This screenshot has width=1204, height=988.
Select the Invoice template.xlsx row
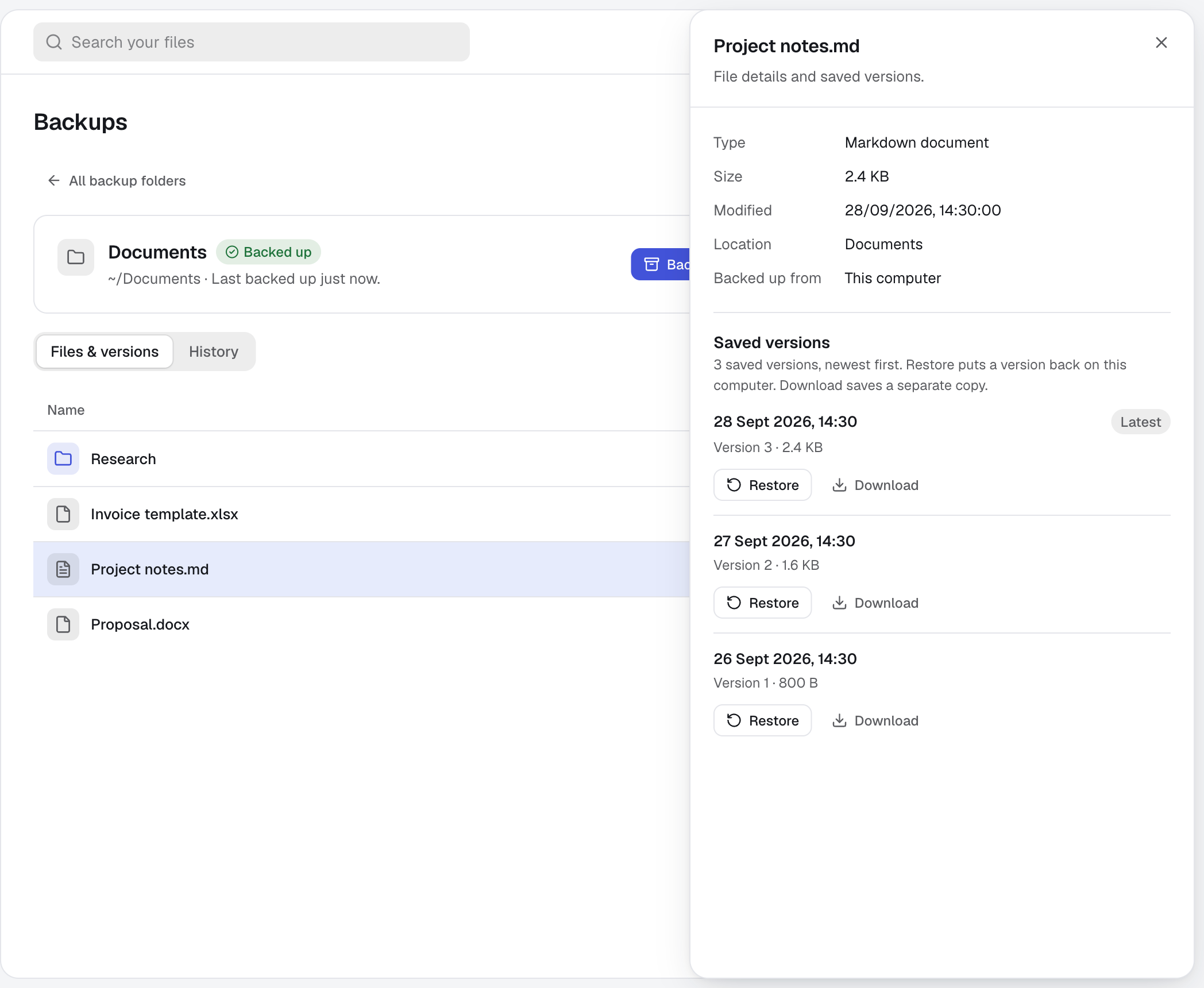click(x=362, y=514)
